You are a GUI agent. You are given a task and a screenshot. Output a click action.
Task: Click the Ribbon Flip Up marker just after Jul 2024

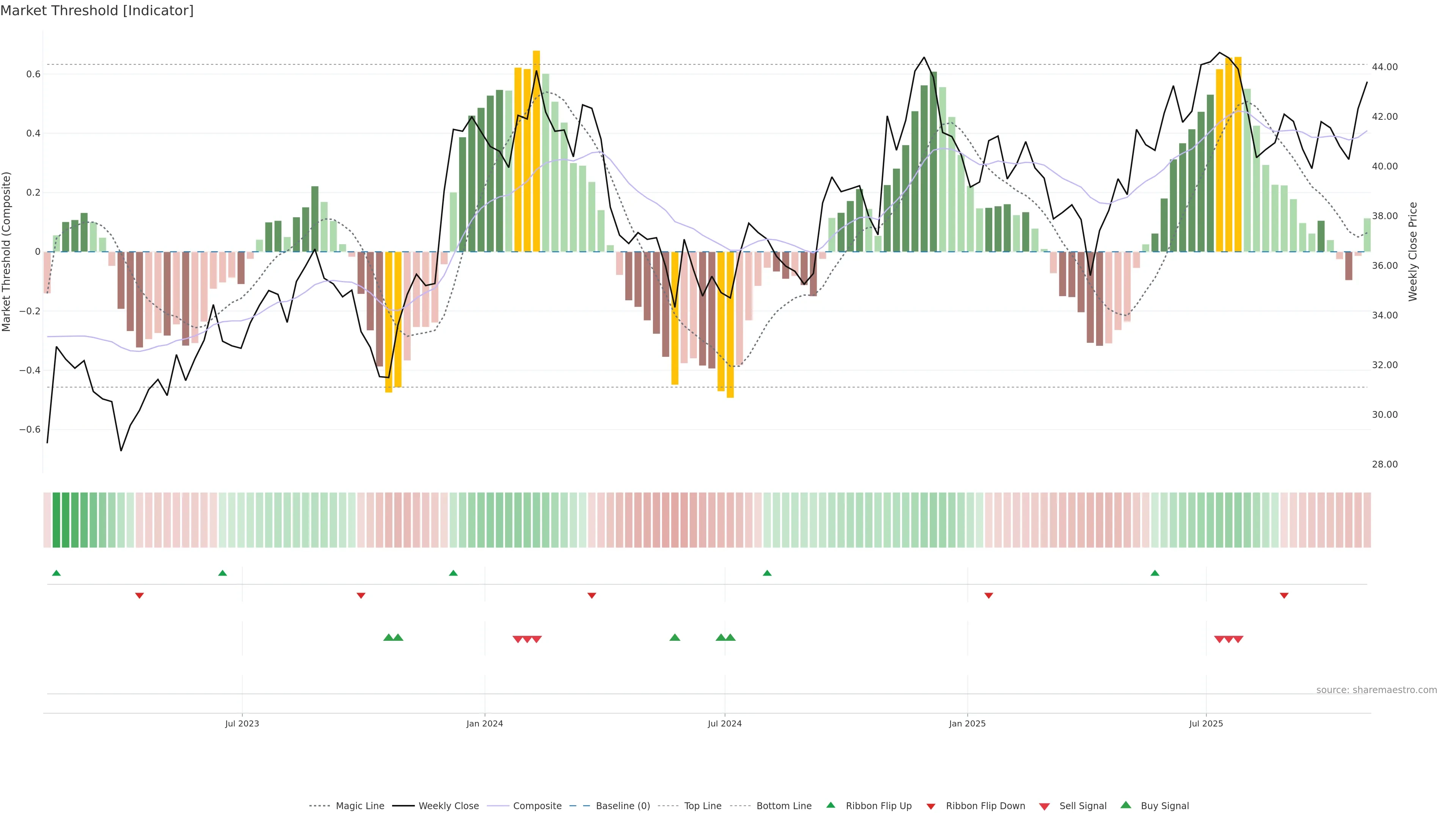coord(767,573)
